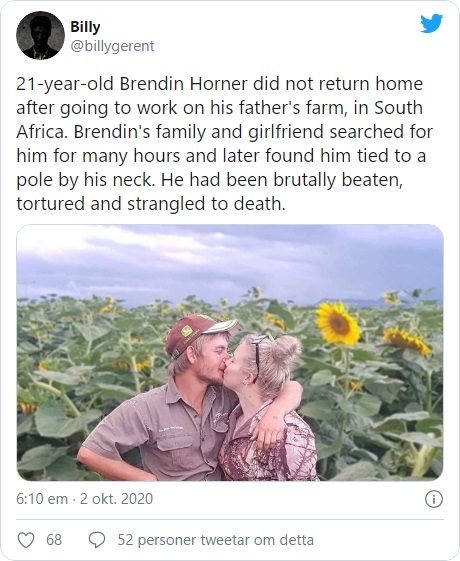Visit the @billygerent handle
Viewport: 460px width, 561px height.
112,46
